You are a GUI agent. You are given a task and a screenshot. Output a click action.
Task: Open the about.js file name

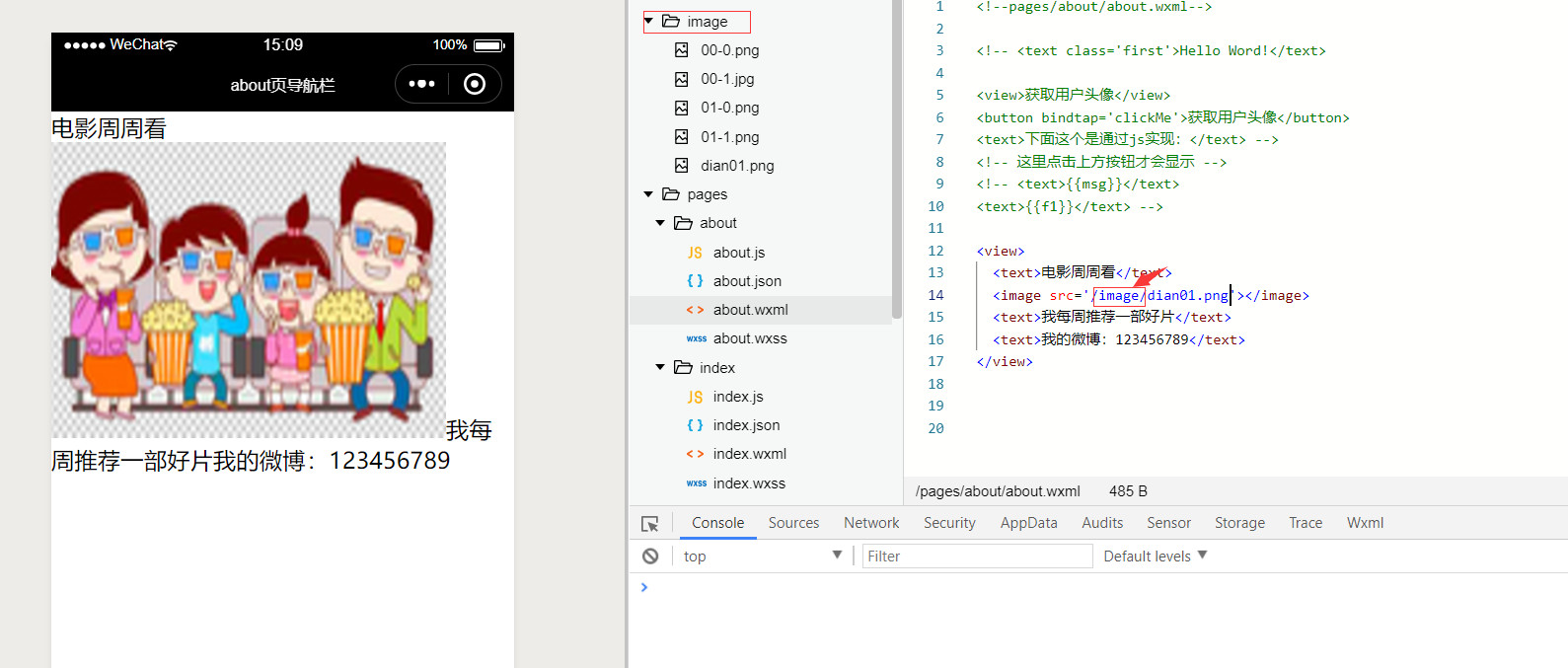pyautogui.click(x=739, y=253)
